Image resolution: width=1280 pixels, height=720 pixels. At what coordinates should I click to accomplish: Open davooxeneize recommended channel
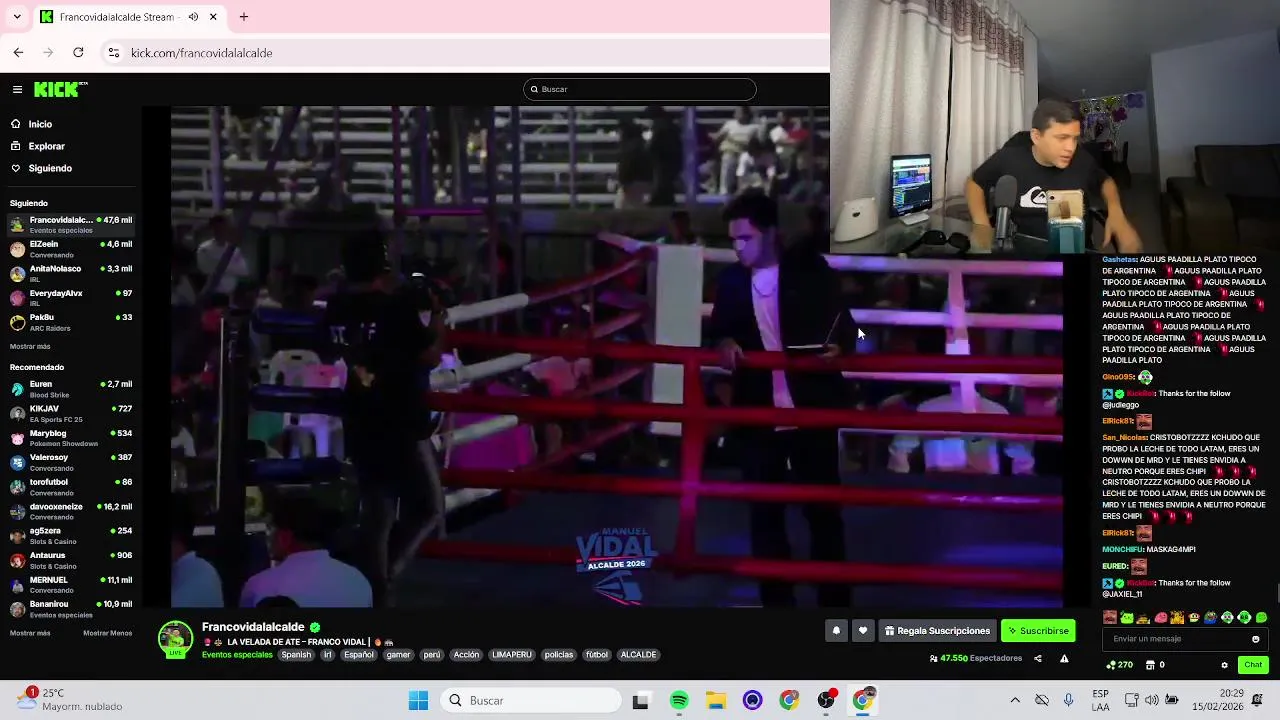click(x=70, y=511)
